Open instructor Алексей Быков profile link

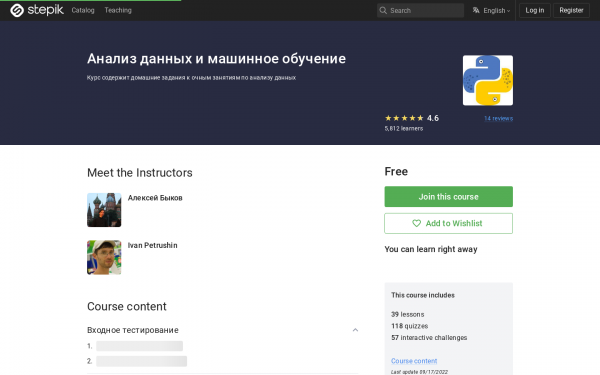155,198
